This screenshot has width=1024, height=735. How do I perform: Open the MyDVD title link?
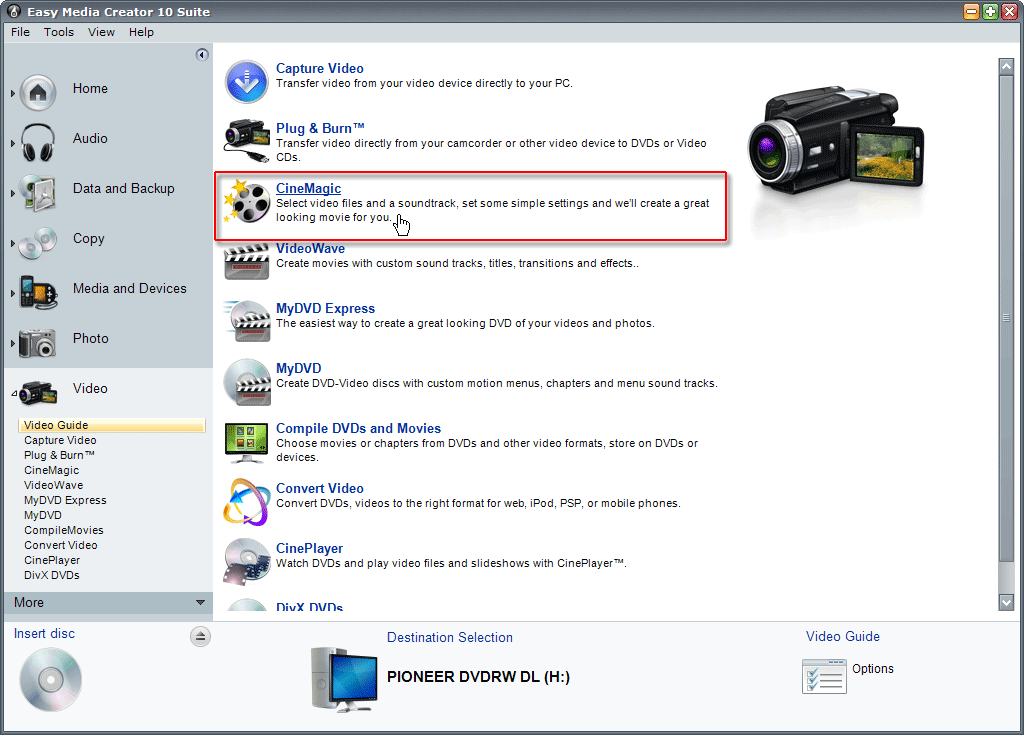tap(298, 368)
